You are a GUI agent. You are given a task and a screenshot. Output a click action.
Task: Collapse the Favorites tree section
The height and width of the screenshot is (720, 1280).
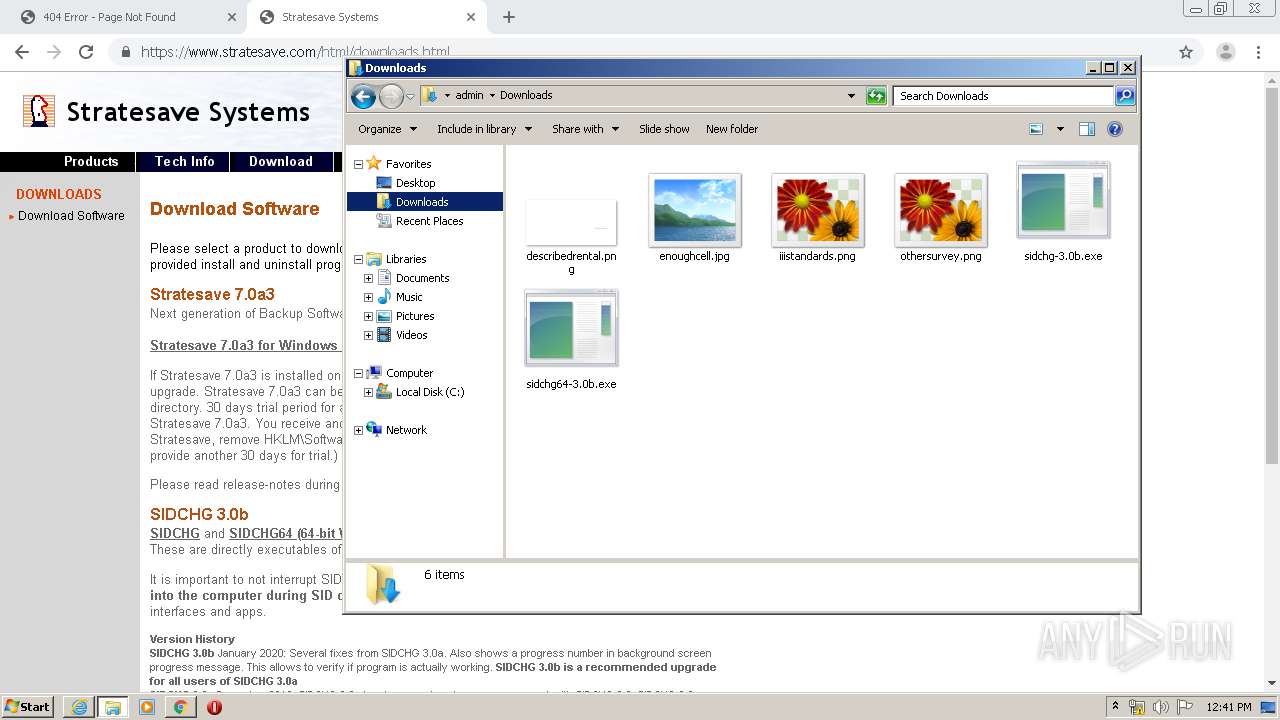click(x=358, y=164)
